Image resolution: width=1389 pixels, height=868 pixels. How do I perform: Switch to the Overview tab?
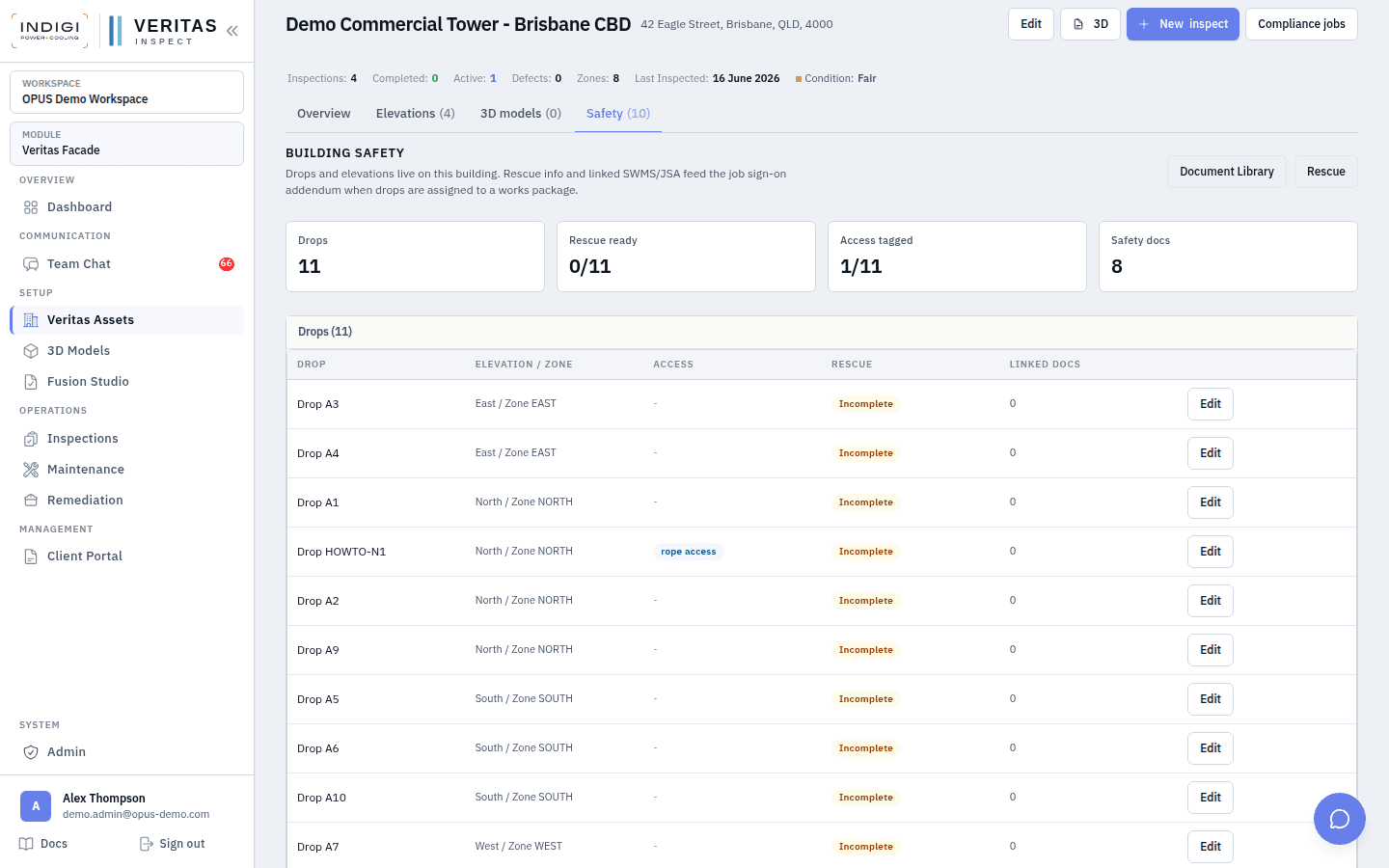pyautogui.click(x=324, y=114)
